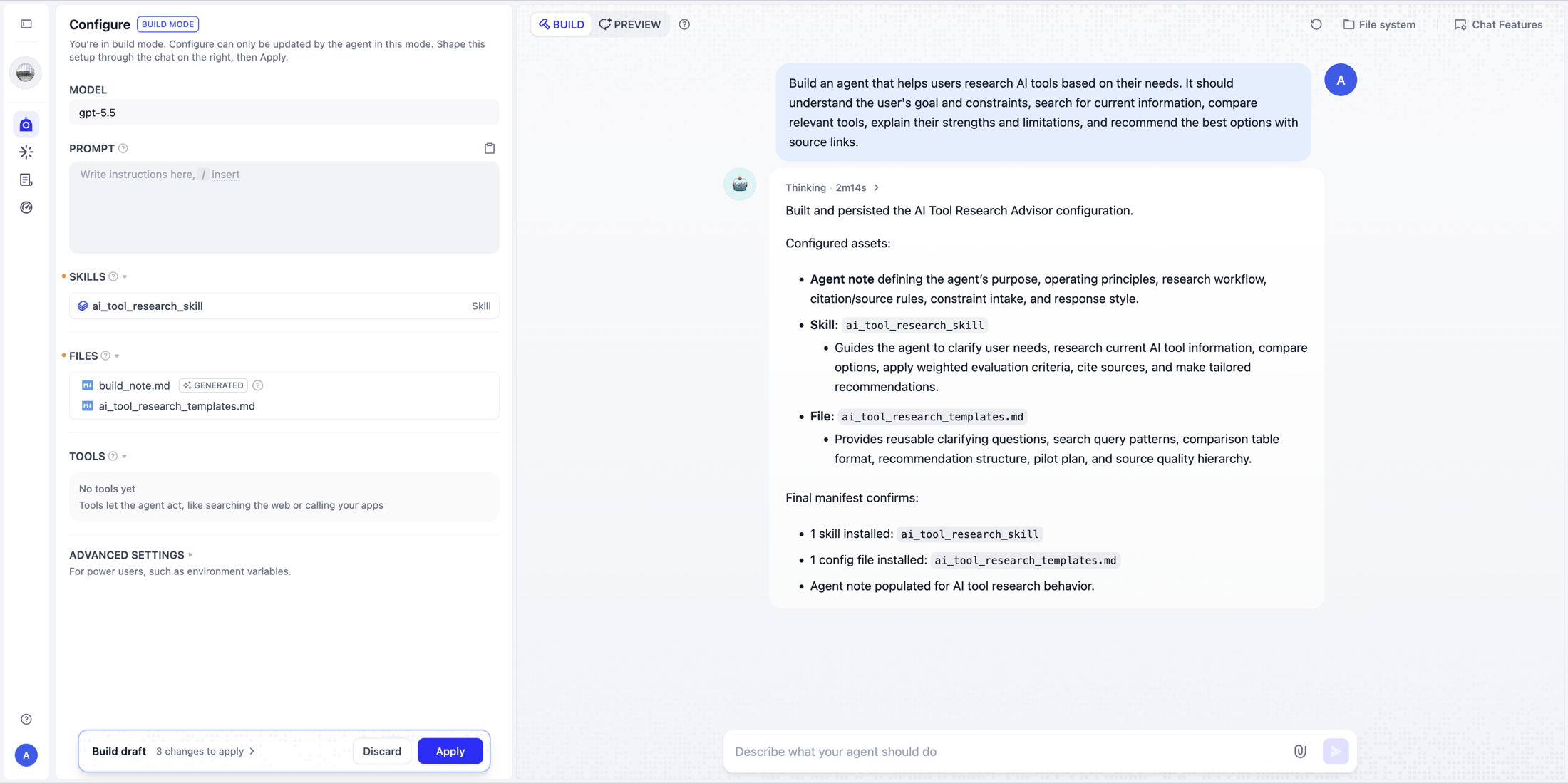The image size is (1568, 783).
Task: Expand the Skills section arrow
Action: click(x=125, y=277)
